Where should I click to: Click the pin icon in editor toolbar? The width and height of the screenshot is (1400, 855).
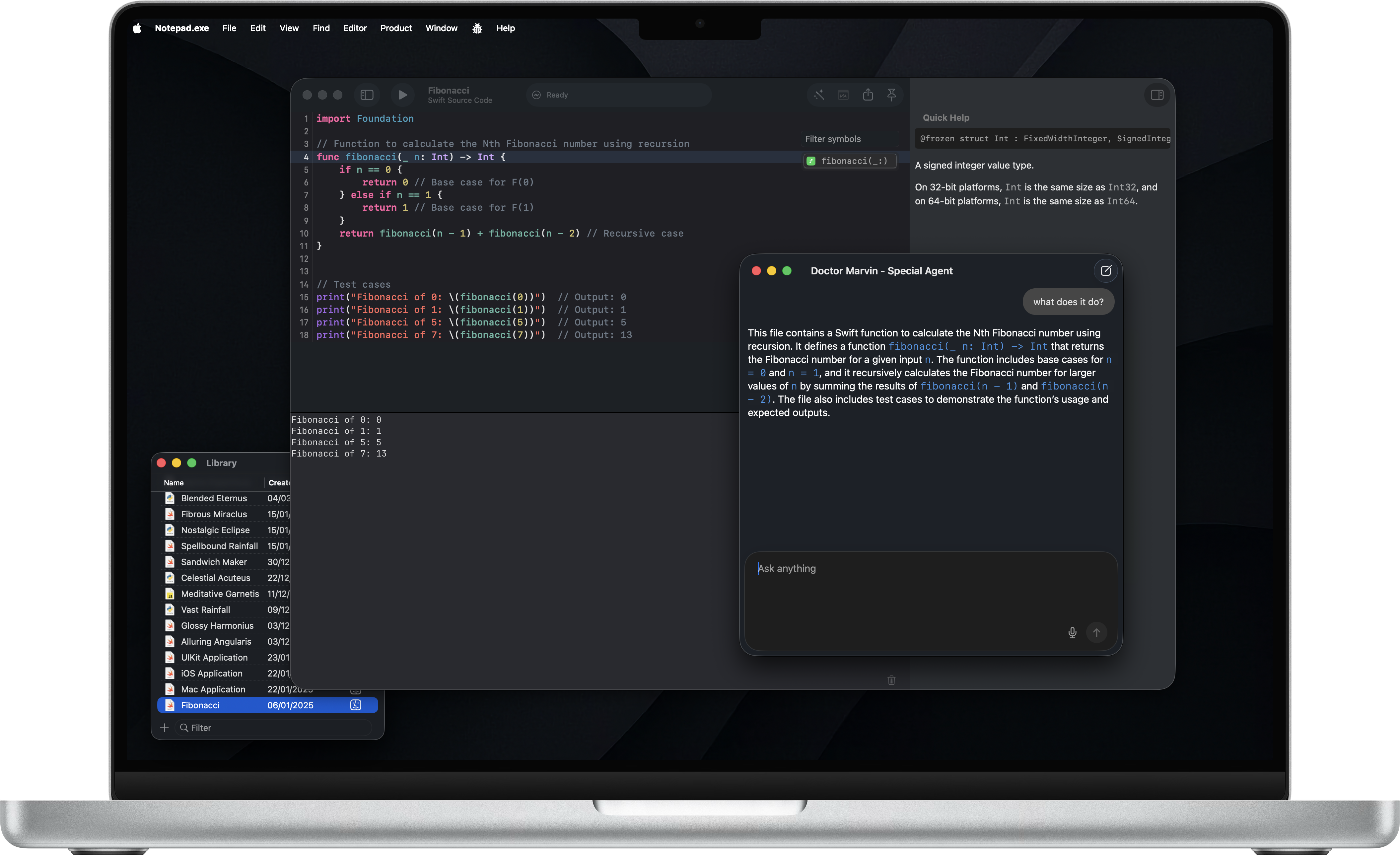pyautogui.click(x=891, y=95)
